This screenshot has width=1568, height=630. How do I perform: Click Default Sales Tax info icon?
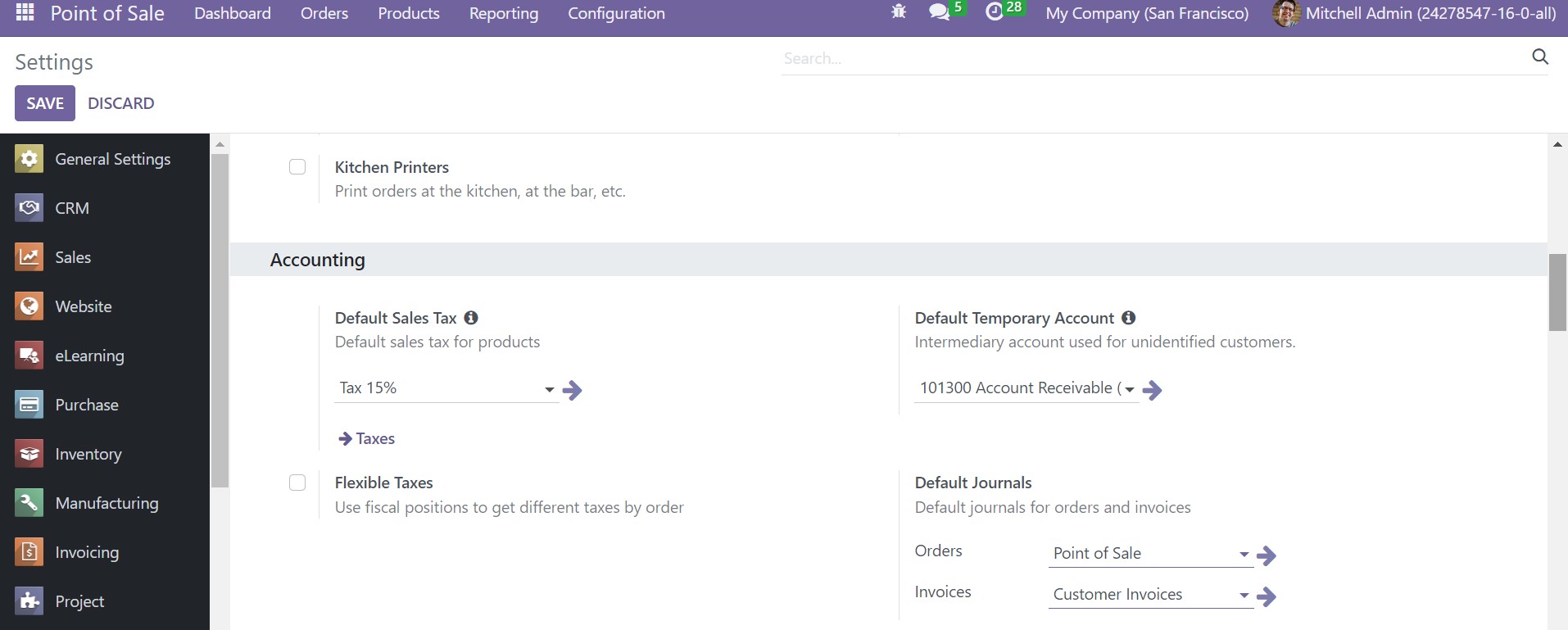click(x=471, y=318)
